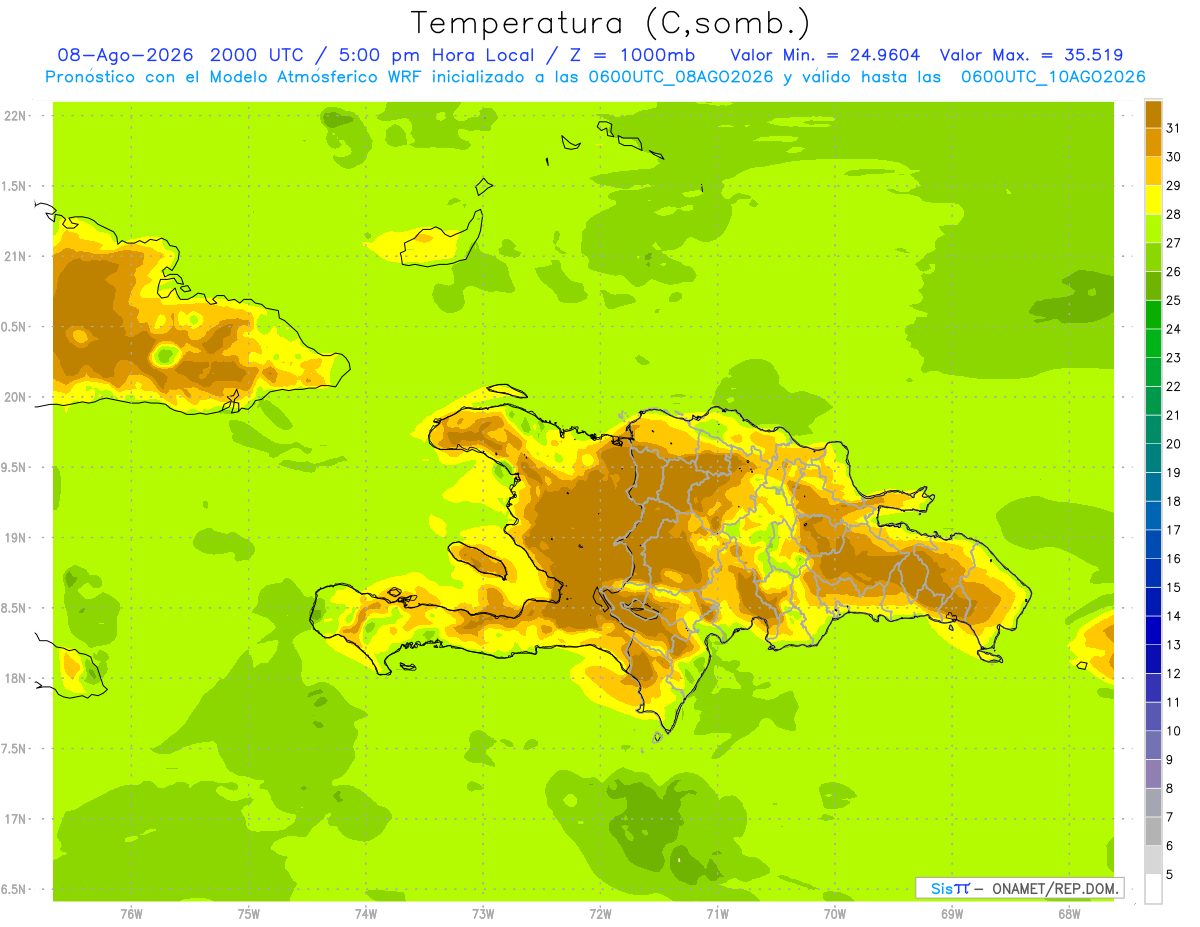Click the "71W" longitude label
The height and width of the screenshot is (927, 1200).
(x=717, y=914)
